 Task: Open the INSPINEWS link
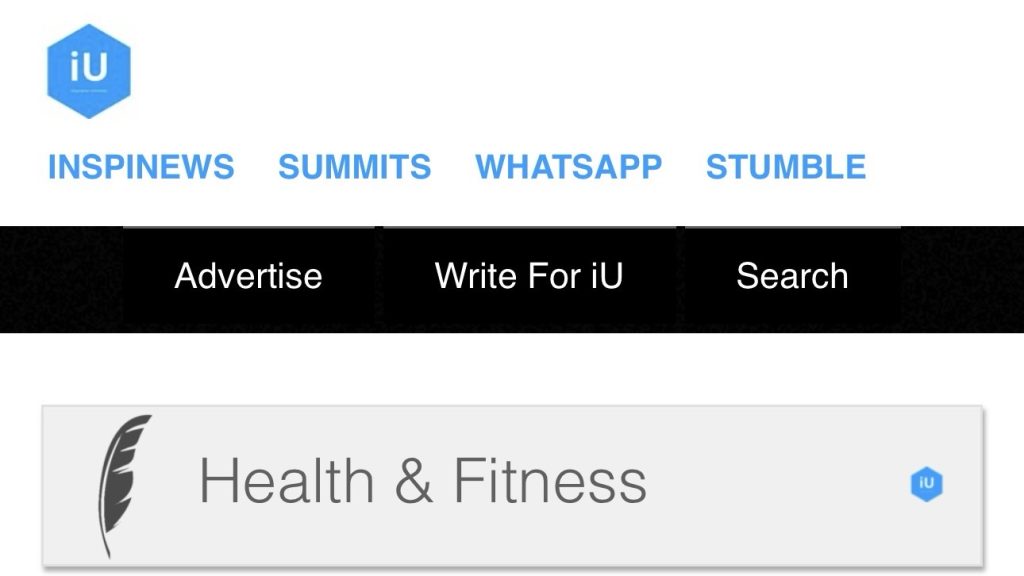[141, 166]
